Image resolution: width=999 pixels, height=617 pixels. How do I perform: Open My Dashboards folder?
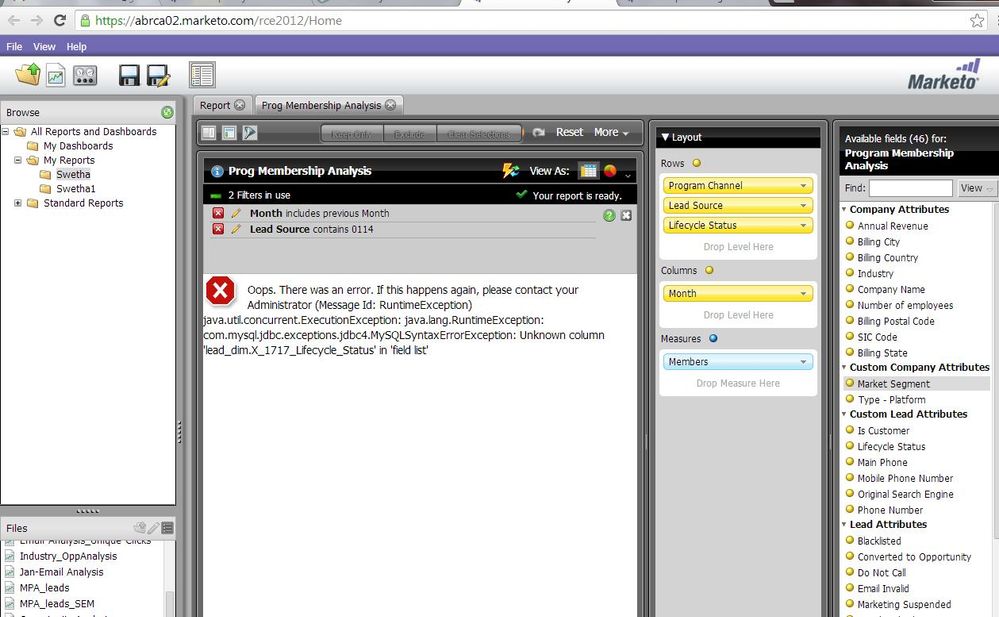[x=78, y=146]
